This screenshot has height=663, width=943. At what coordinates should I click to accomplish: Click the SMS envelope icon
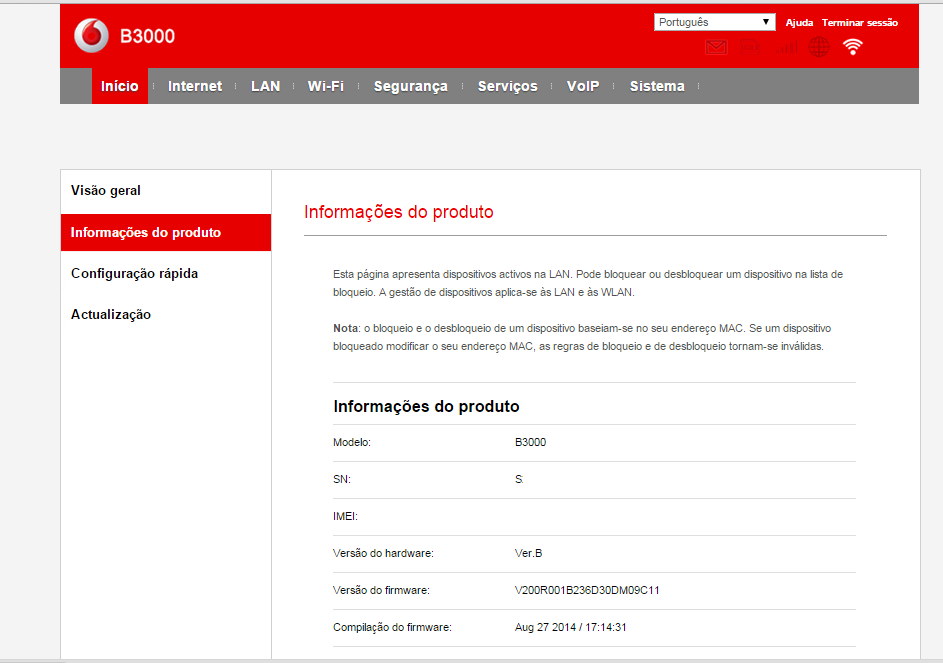coord(716,47)
